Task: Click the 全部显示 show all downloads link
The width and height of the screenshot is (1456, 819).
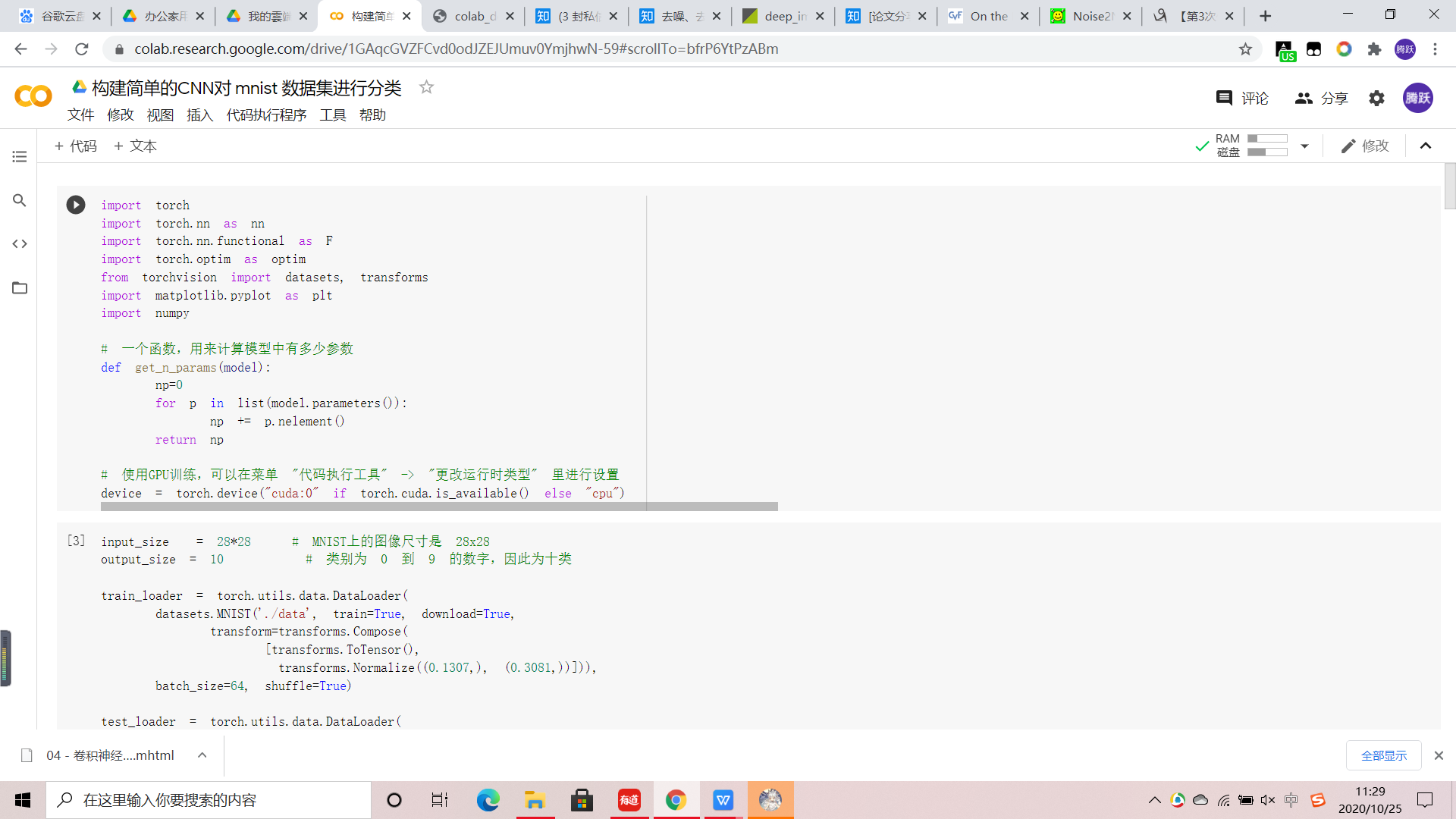Action: 1383,755
